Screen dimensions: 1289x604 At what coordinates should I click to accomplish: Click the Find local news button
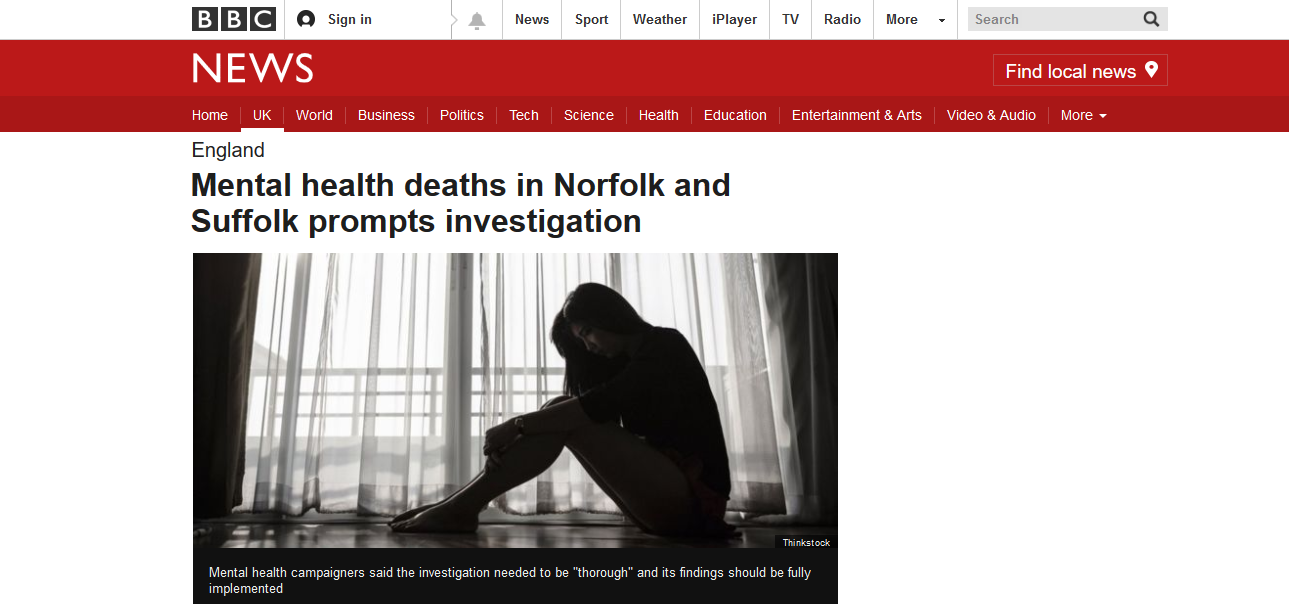(1080, 70)
